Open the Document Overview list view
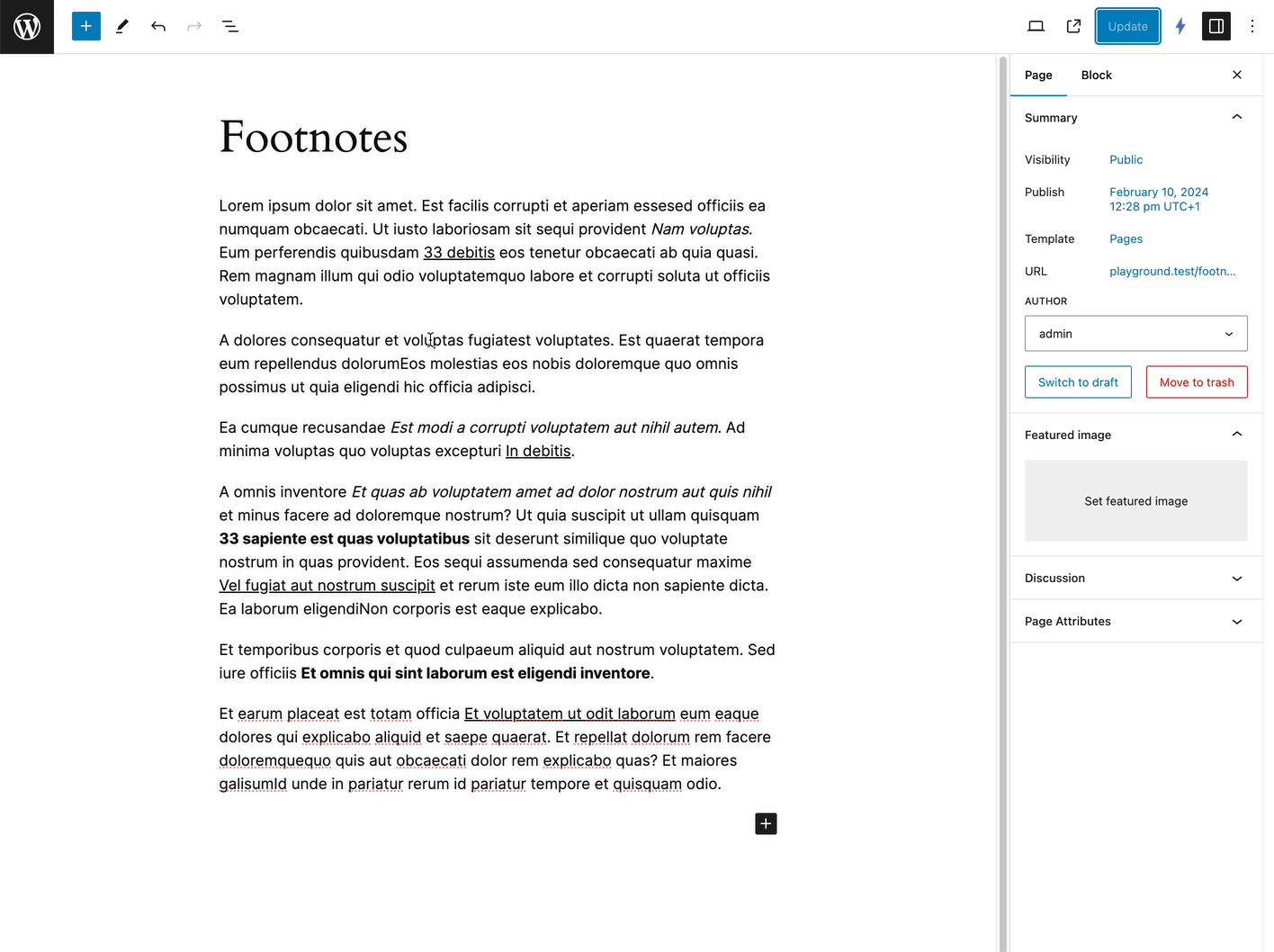This screenshot has height=952, width=1274. 230,27
